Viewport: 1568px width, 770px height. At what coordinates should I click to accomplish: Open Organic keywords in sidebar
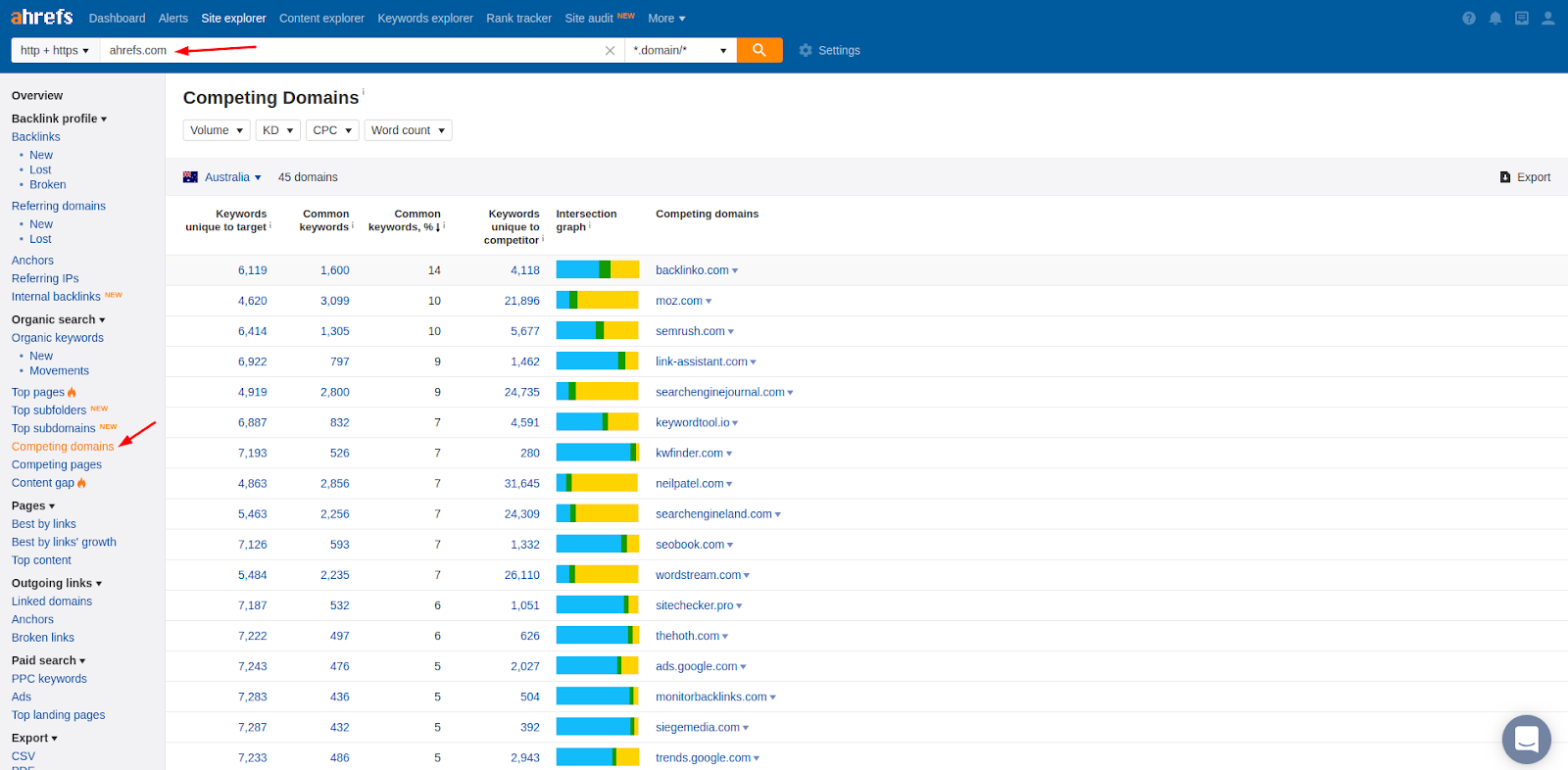click(58, 338)
